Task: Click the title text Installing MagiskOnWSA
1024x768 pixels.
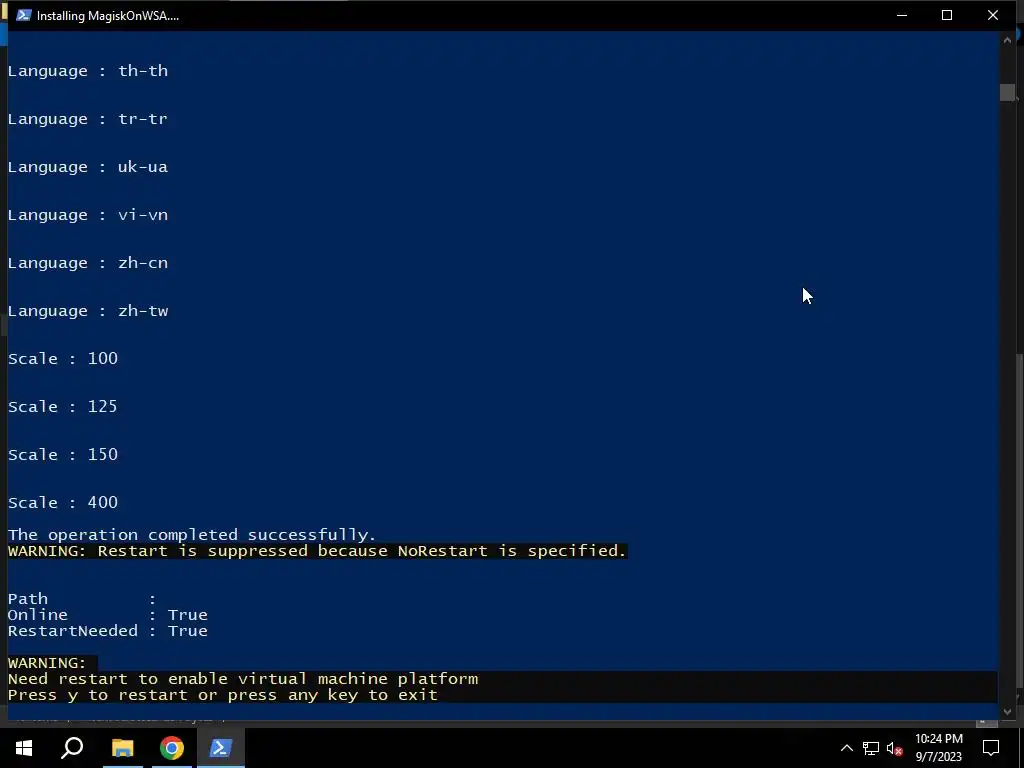Action: tap(108, 16)
